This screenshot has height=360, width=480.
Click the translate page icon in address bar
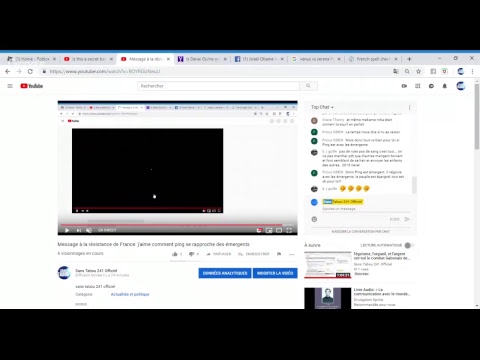(396, 71)
